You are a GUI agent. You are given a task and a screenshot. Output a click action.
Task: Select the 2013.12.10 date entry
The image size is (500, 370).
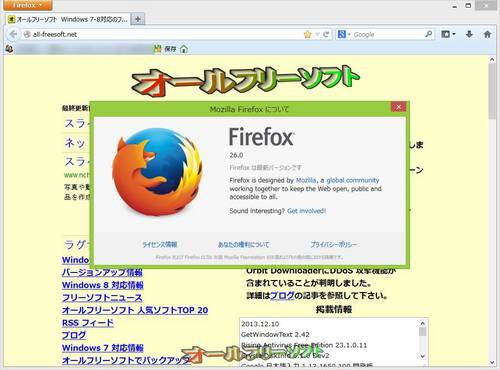[260, 324]
